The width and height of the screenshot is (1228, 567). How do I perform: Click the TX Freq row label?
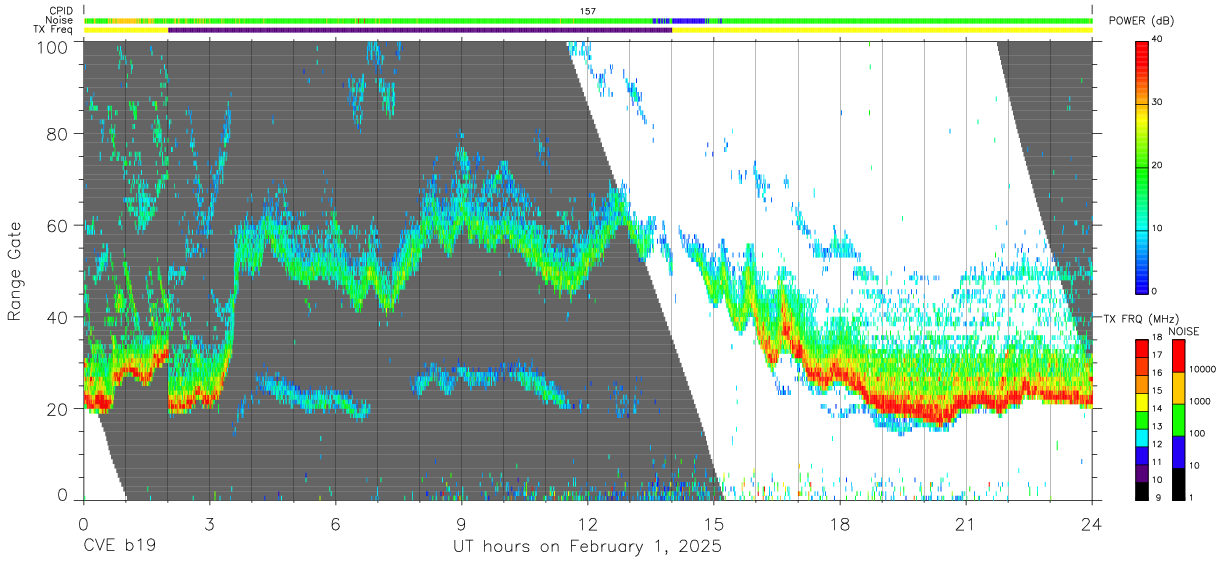53,29
